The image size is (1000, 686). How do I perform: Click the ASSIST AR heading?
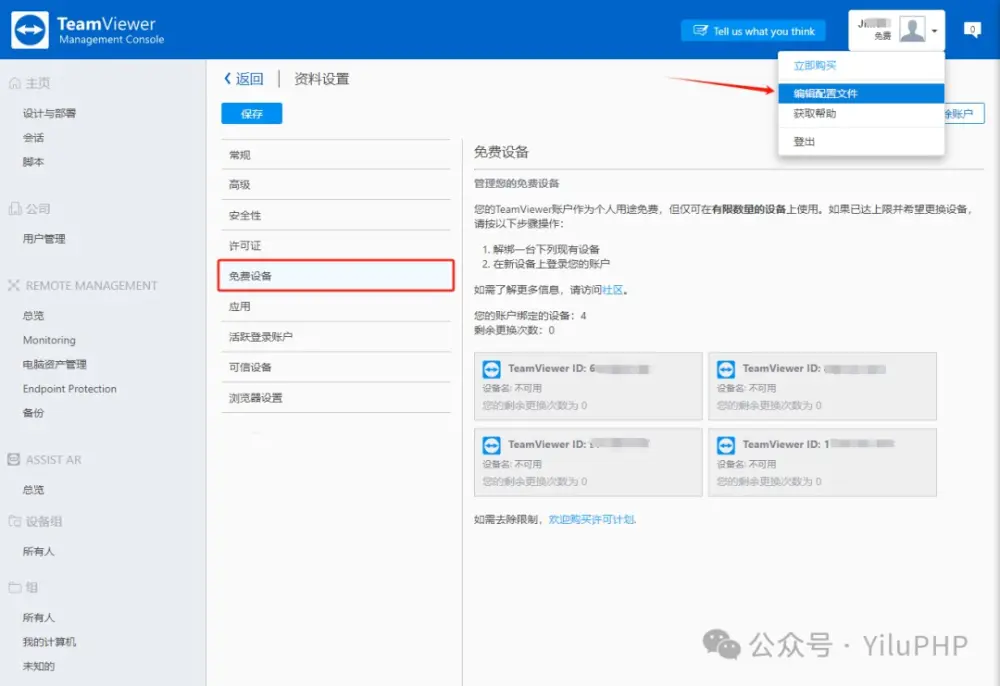pos(54,460)
